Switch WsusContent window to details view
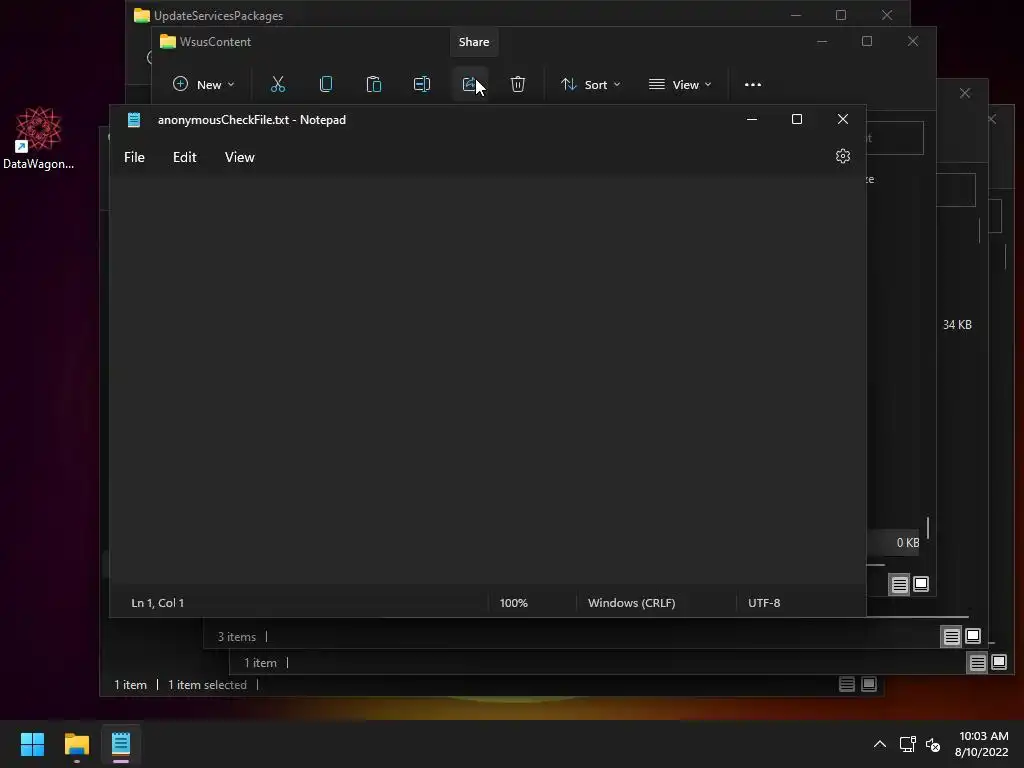The image size is (1024, 768). [x=899, y=584]
